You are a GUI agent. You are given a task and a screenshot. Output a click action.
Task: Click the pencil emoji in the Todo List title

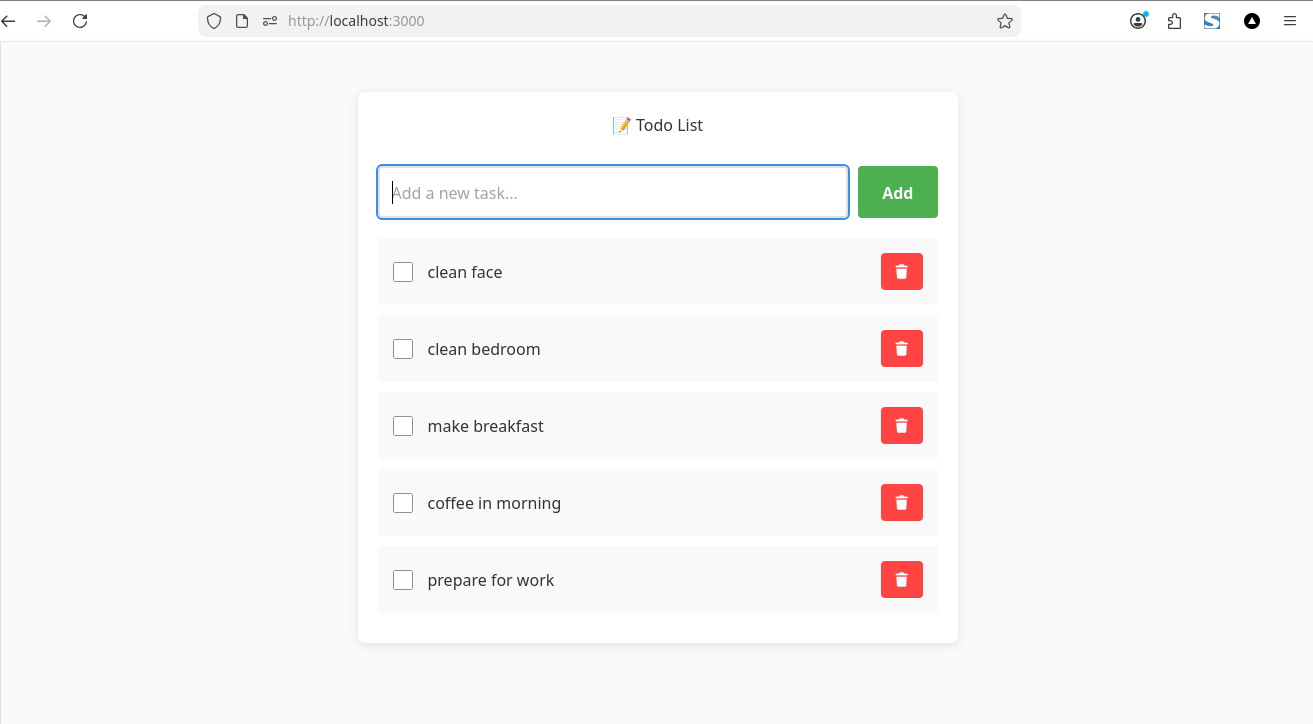coord(621,124)
